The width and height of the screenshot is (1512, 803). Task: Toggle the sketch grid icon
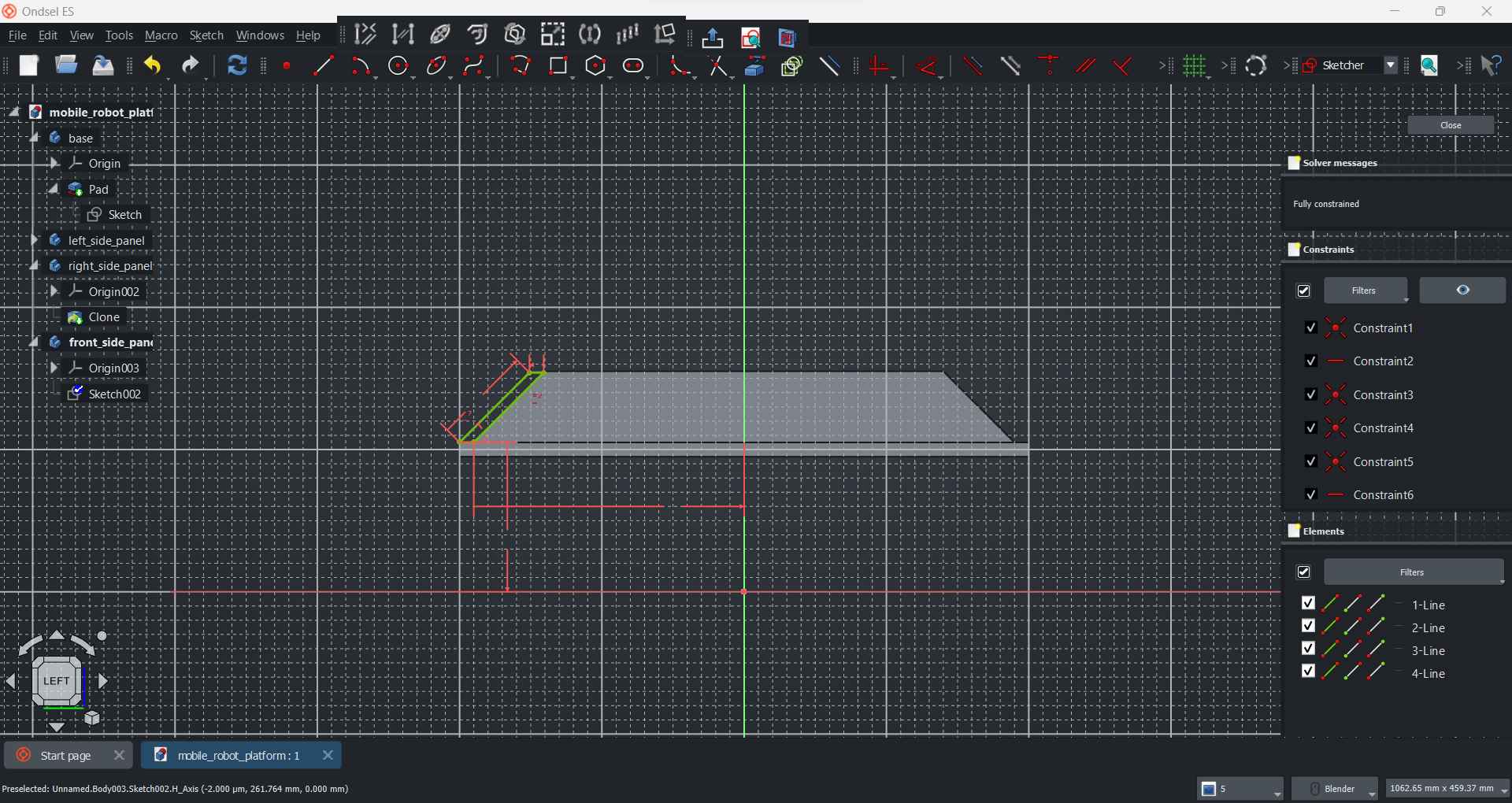click(1195, 66)
